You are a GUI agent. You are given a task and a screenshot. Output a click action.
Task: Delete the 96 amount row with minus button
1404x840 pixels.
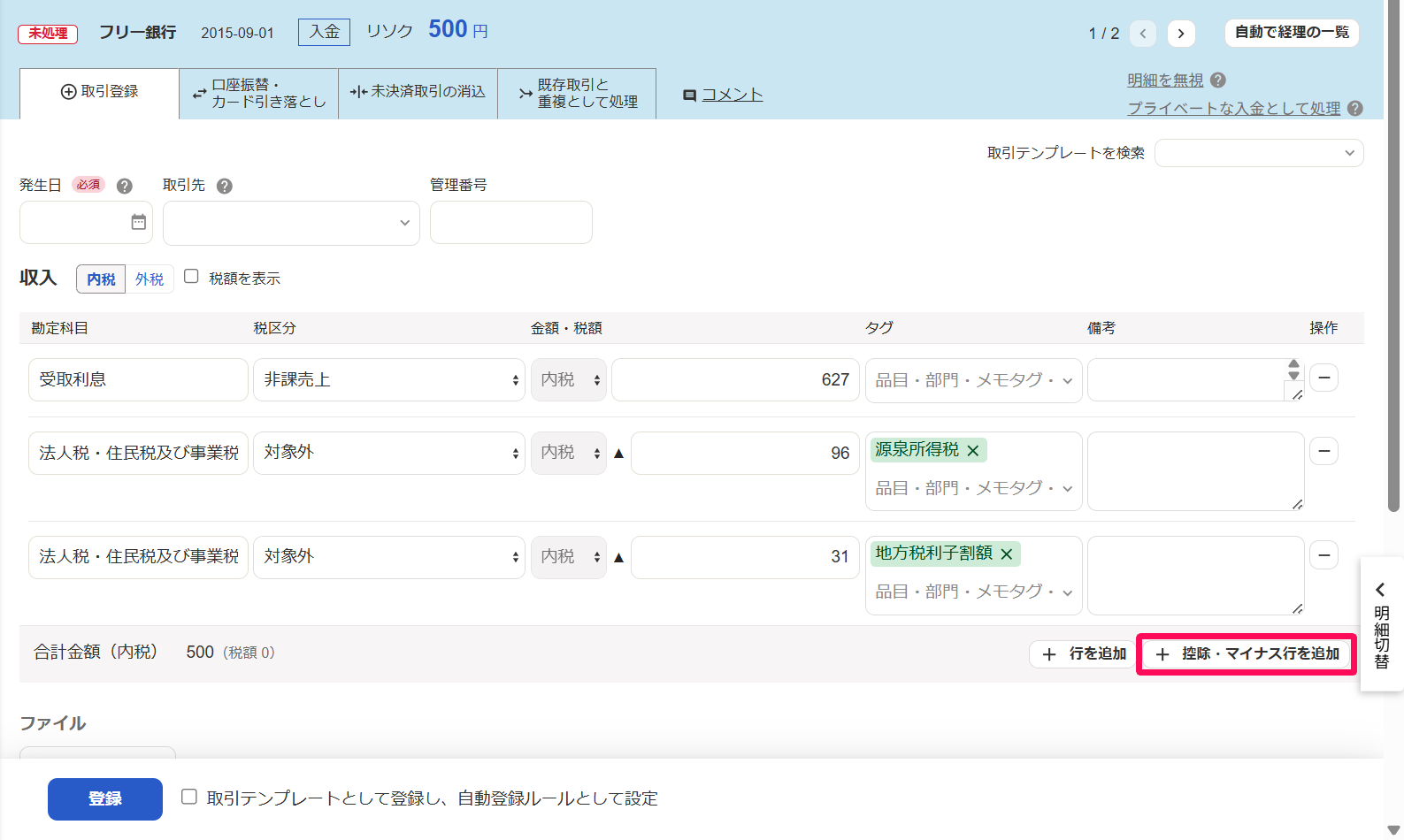[x=1324, y=451]
